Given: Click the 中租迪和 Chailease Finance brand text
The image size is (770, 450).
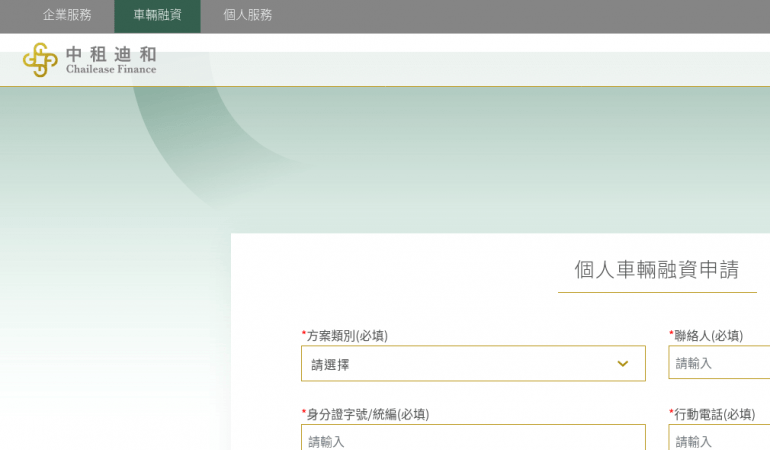Looking at the screenshot, I should (111, 60).
